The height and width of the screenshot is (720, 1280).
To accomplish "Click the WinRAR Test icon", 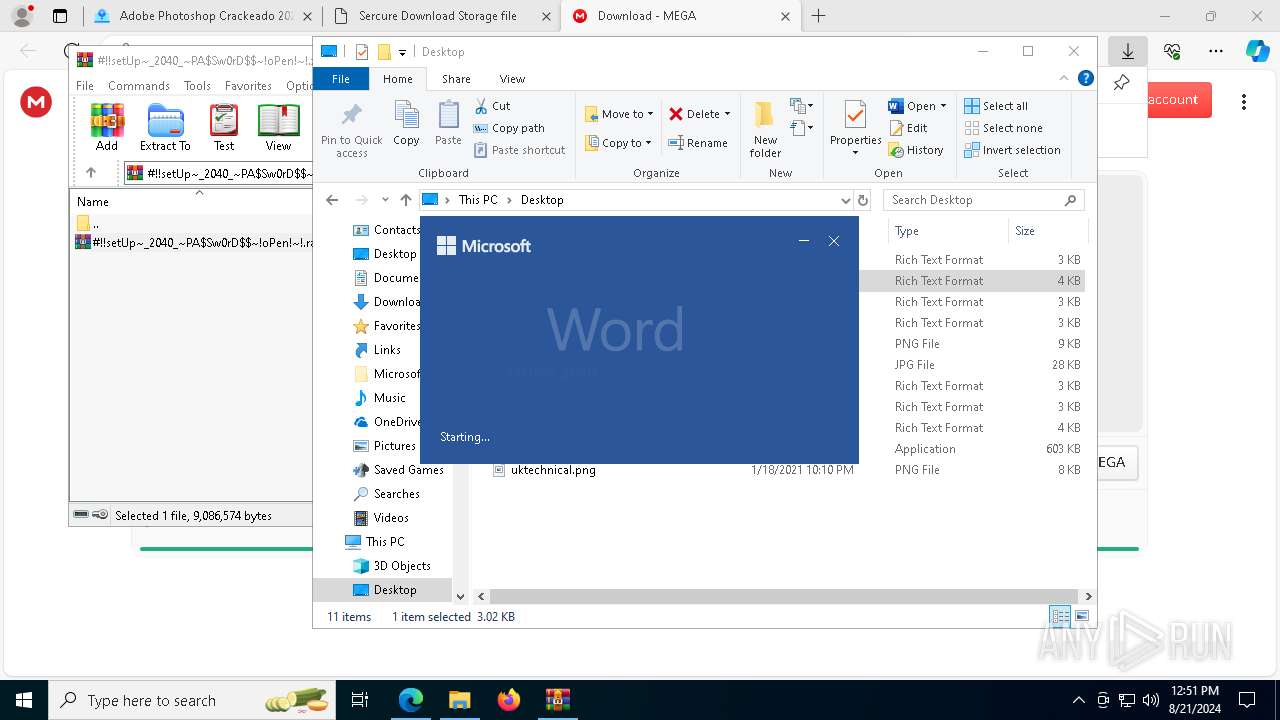I will (x=224, y=127).
